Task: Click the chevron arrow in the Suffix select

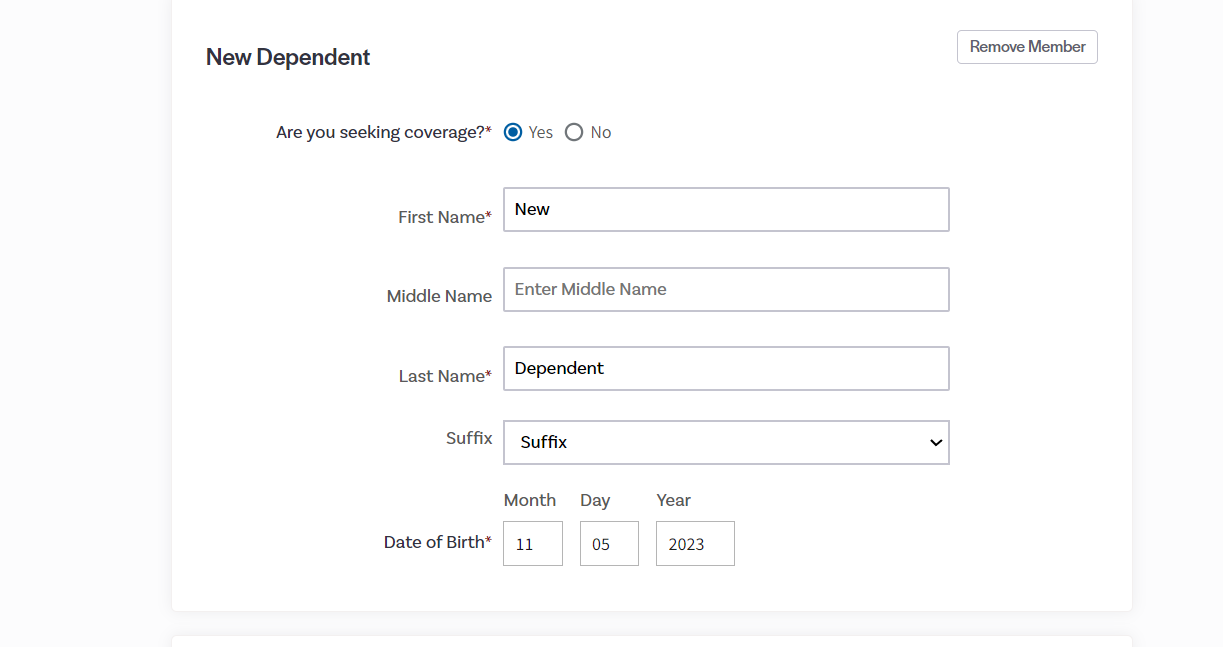Action: tap(936, 442)
